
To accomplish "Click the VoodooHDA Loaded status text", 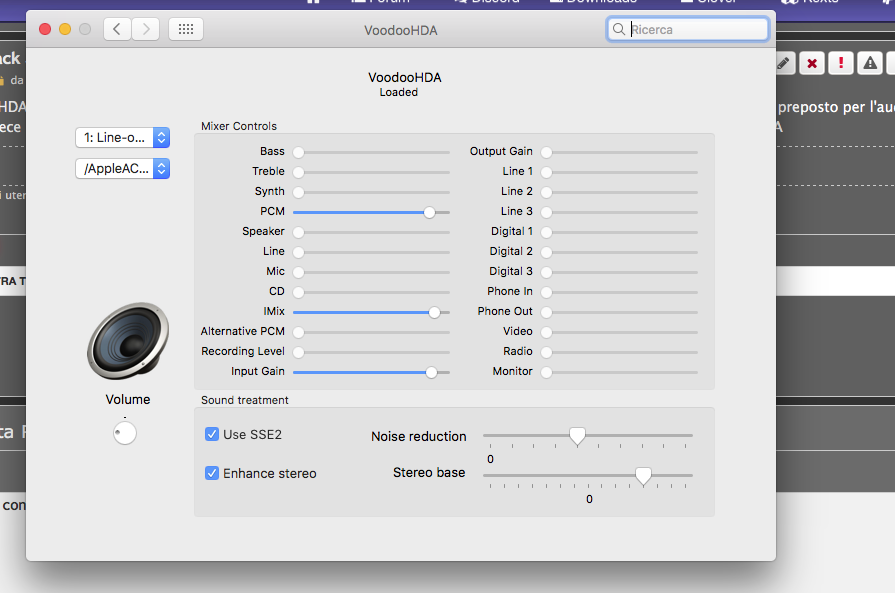I will [405, 84].
